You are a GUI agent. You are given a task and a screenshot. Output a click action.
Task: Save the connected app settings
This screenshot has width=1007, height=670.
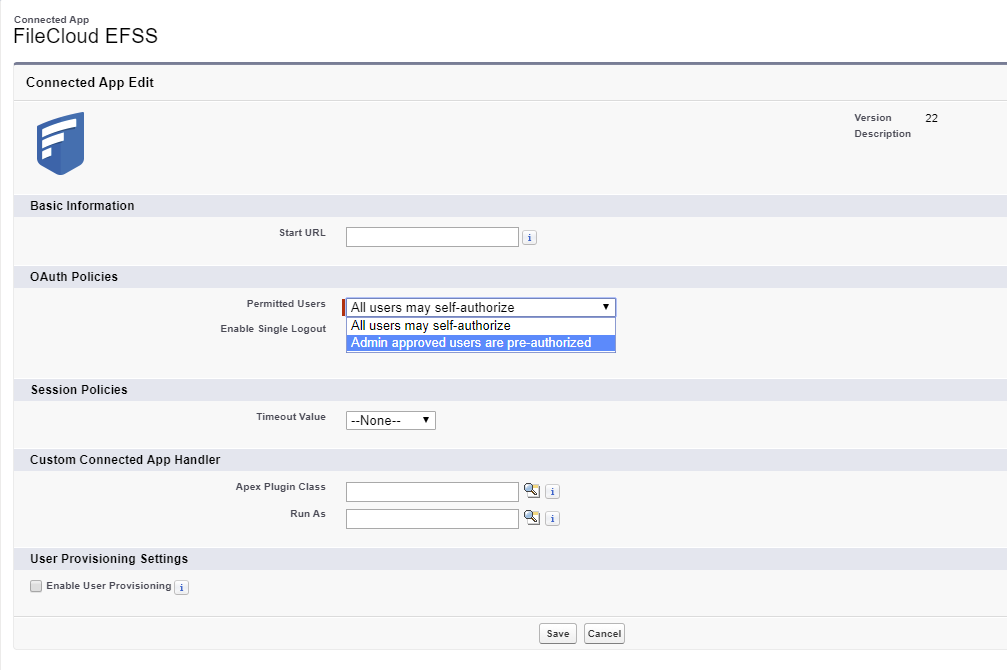(x=557, y=633)
